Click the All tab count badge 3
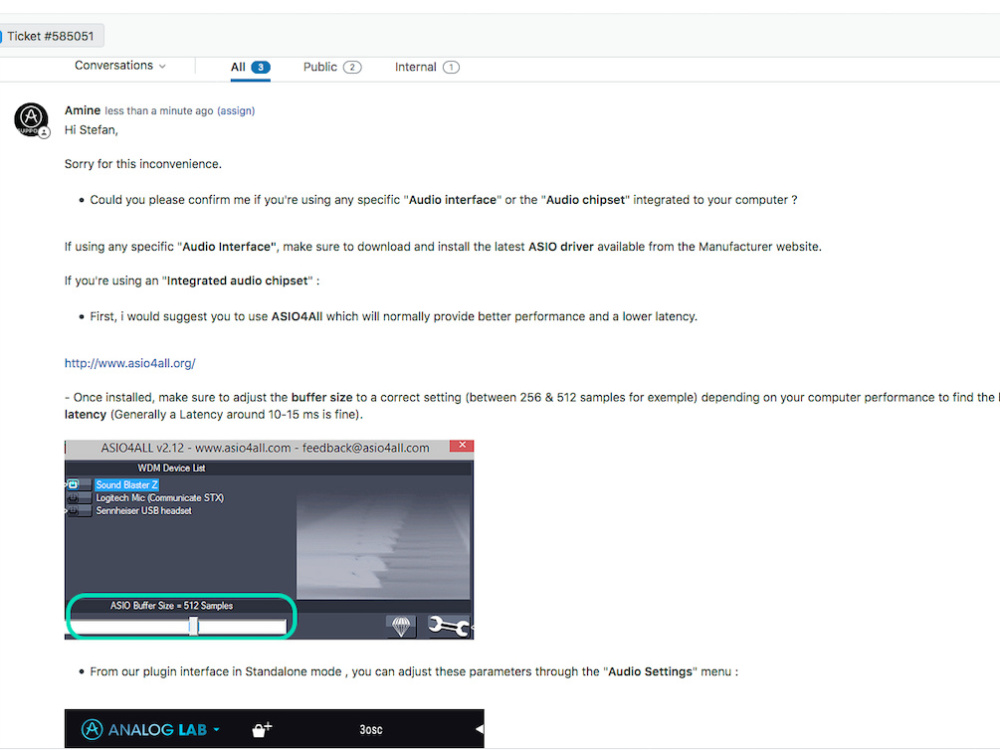This screenshot has height=750, width=1000. [261, 67]
